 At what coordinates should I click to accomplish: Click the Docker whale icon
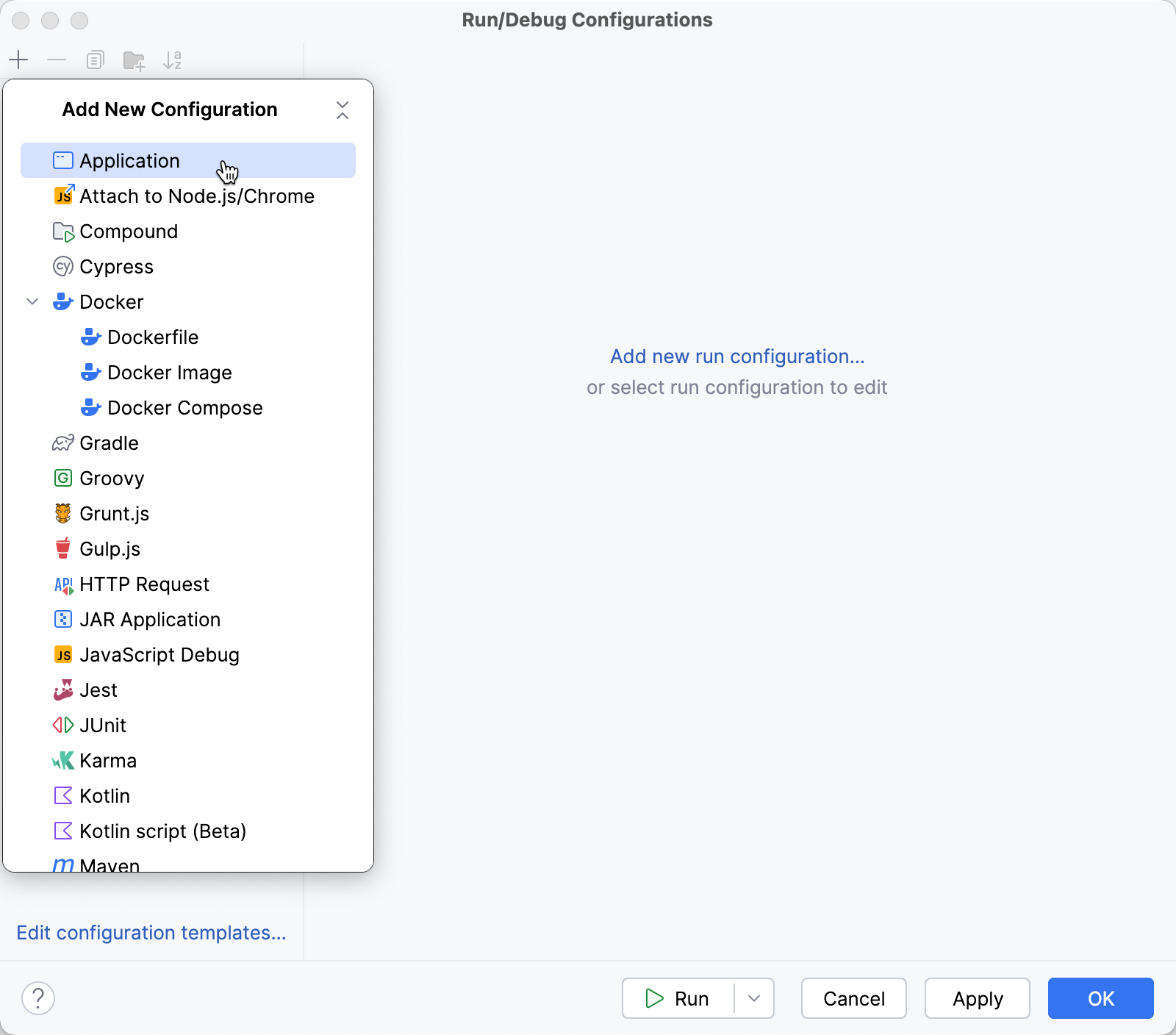(x=62, y=301)
